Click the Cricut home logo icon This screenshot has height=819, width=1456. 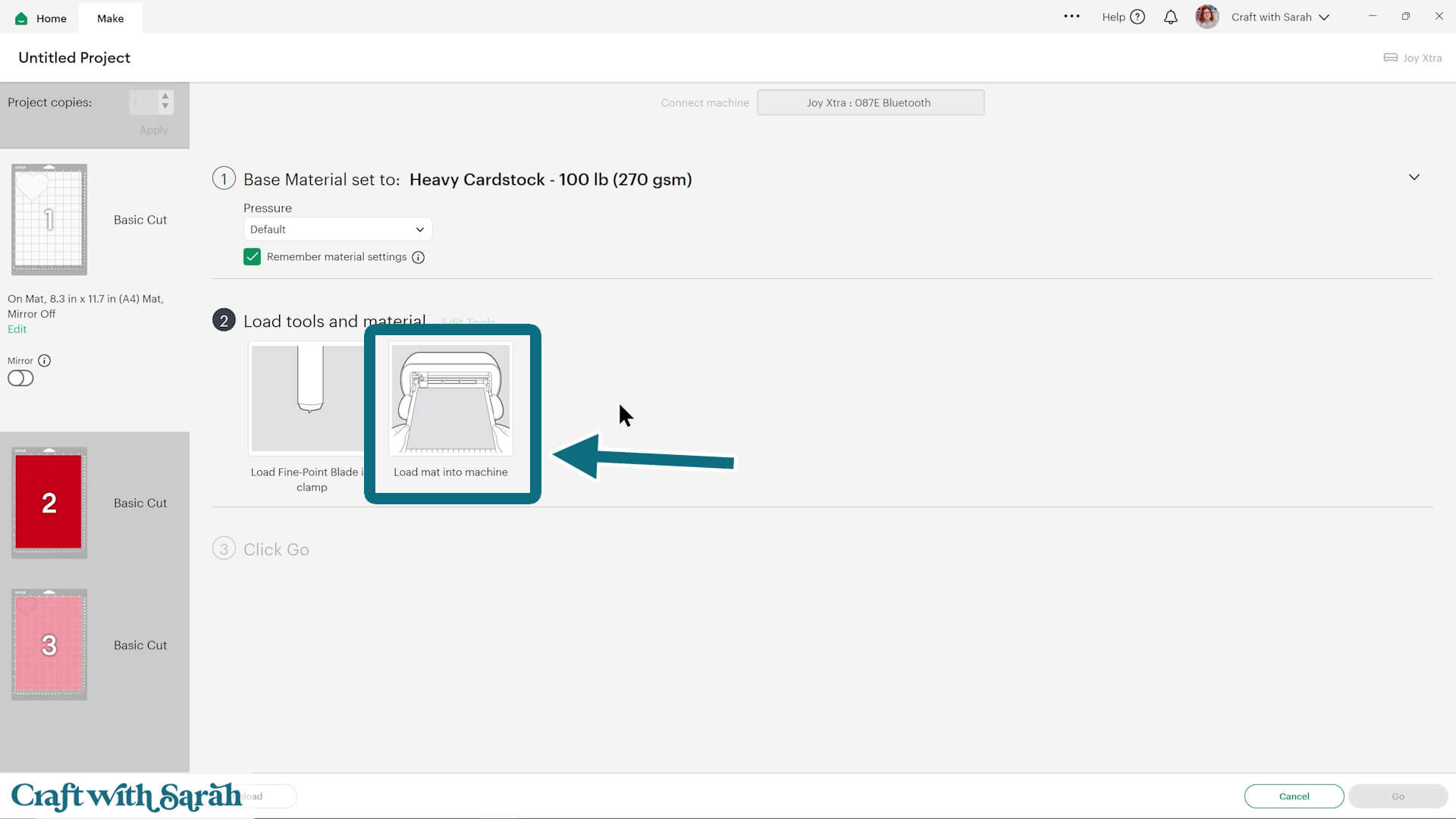(21, 18)
